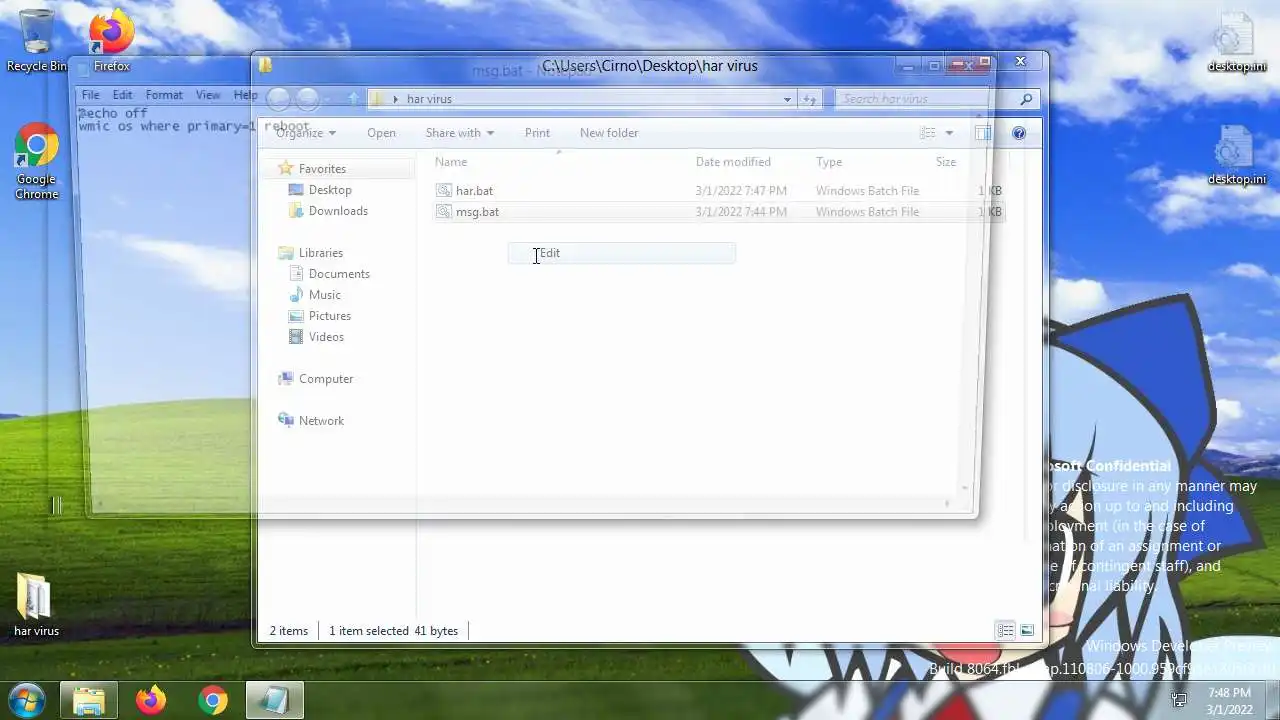Click Windows Batch File type for har.bat

tap(867, 190)
